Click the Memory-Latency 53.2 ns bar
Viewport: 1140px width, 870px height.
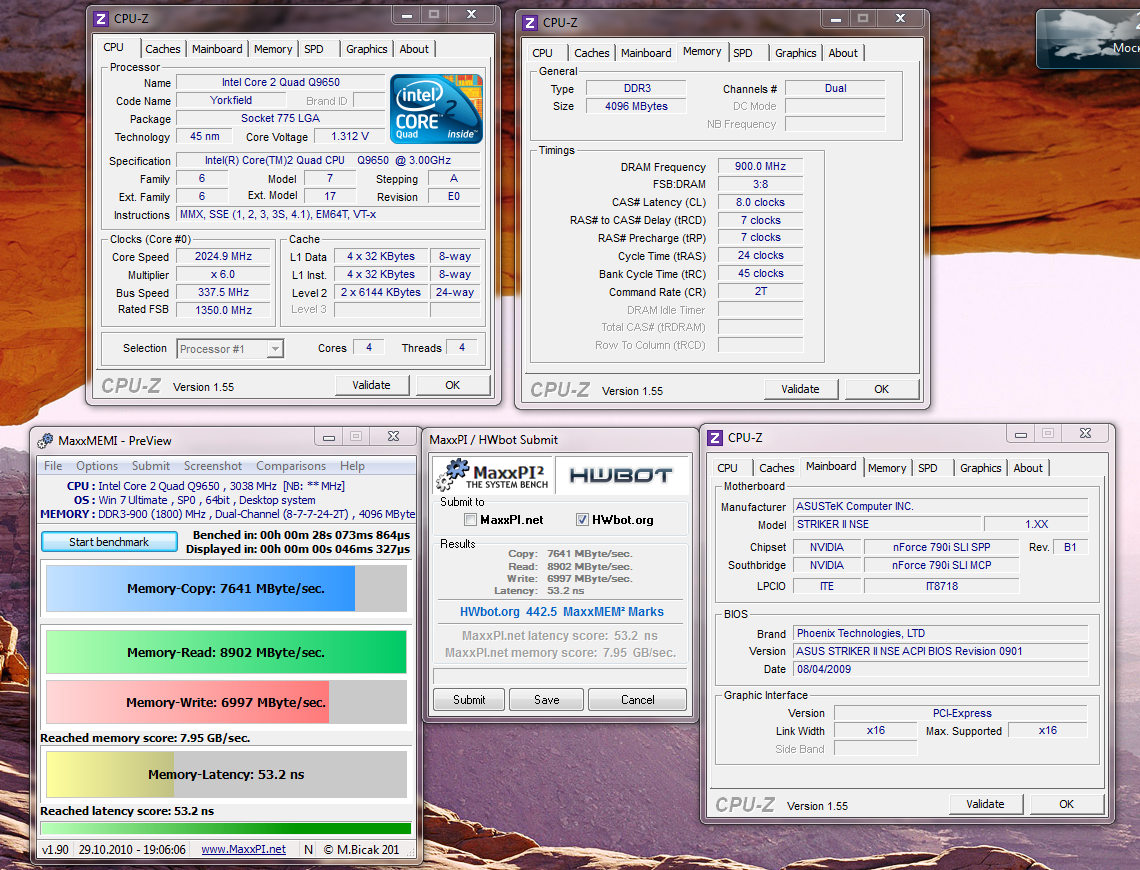pyautogui.click(x=226, y=775)
